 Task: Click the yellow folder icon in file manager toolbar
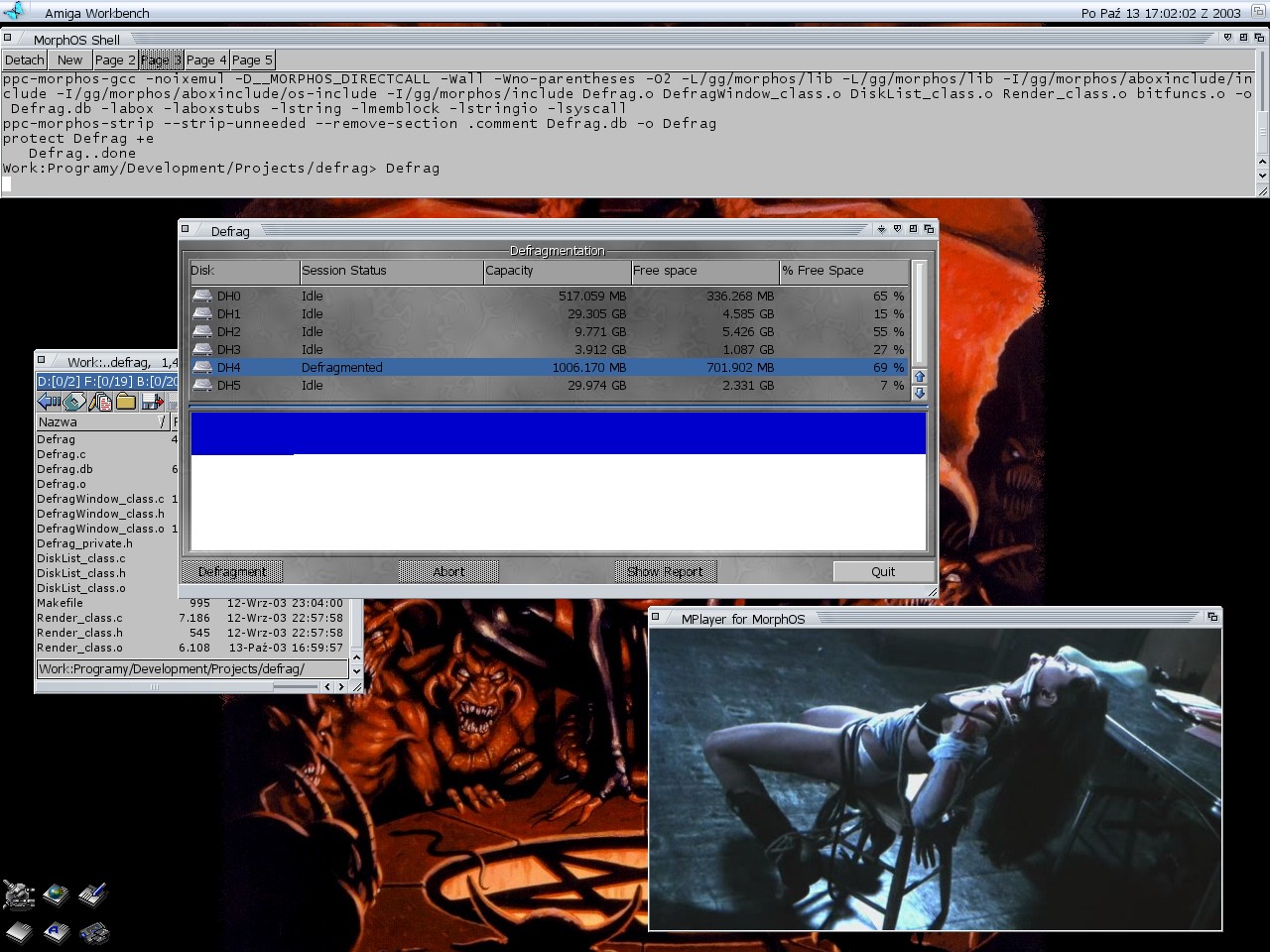(126, 402)
